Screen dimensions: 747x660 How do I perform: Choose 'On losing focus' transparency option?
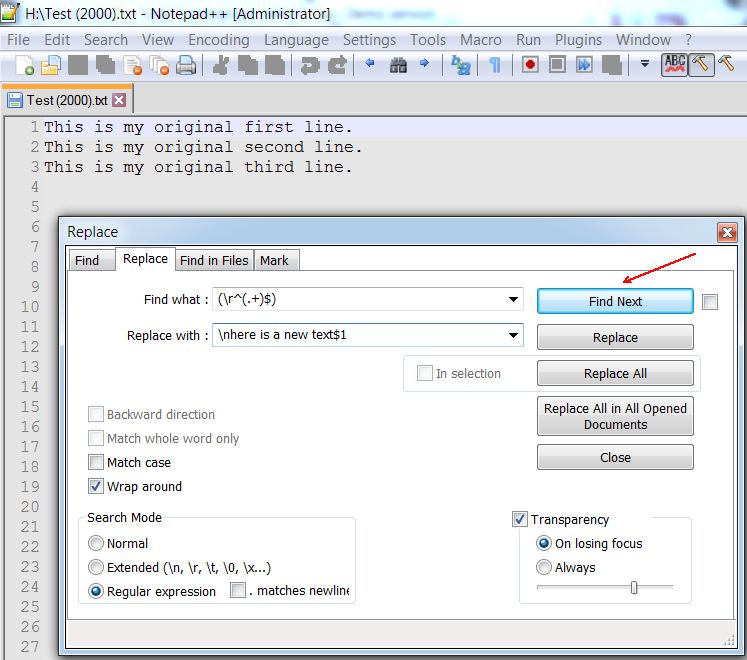tap(544, 543)
